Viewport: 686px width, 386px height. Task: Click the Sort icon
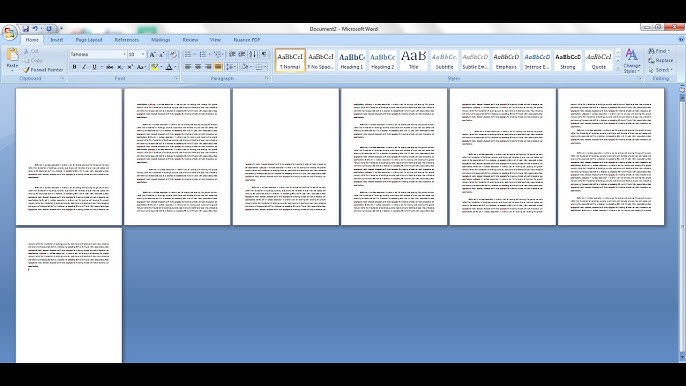253,54
